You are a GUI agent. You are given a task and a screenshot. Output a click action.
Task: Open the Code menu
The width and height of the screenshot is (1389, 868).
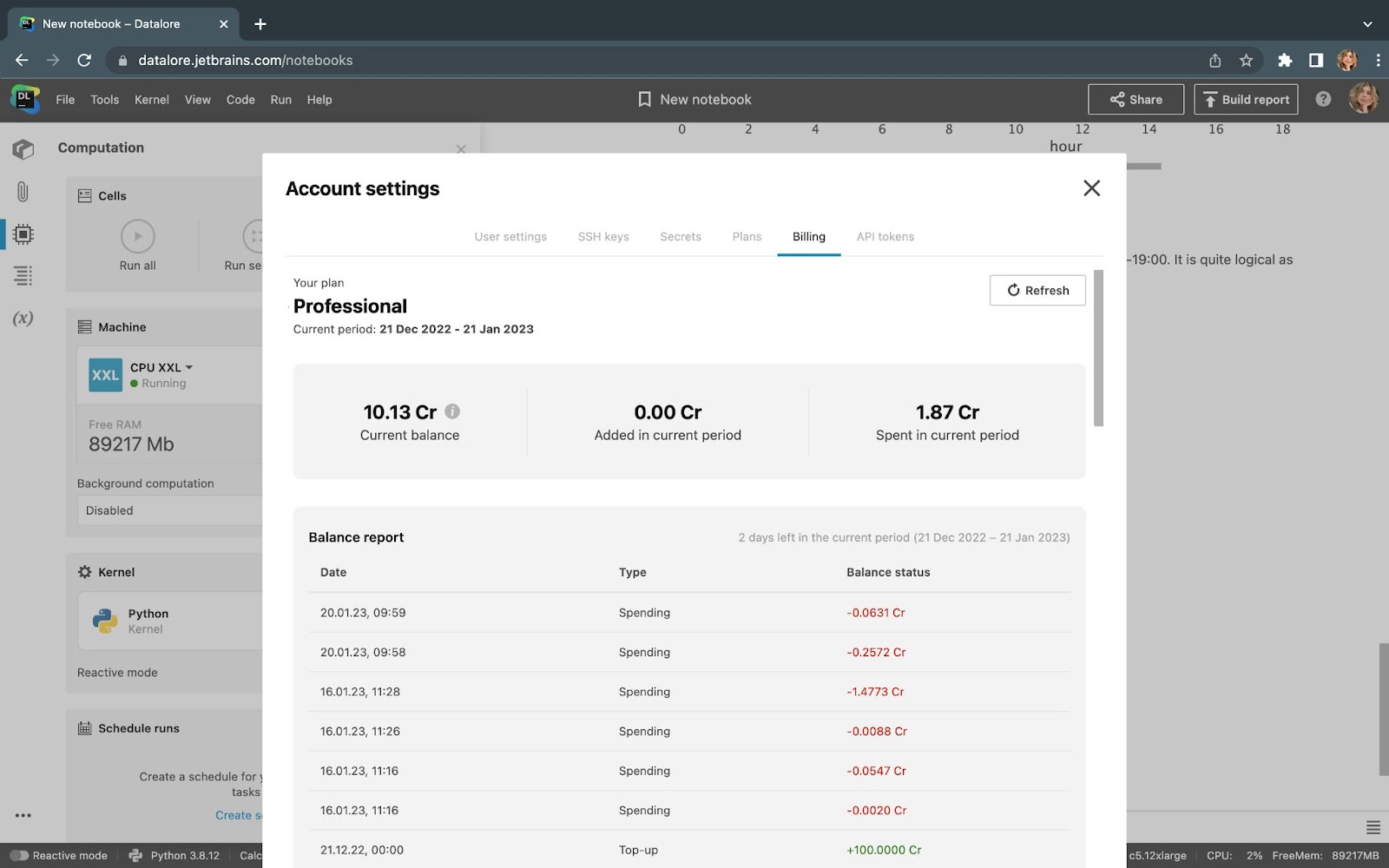(240, 100)
